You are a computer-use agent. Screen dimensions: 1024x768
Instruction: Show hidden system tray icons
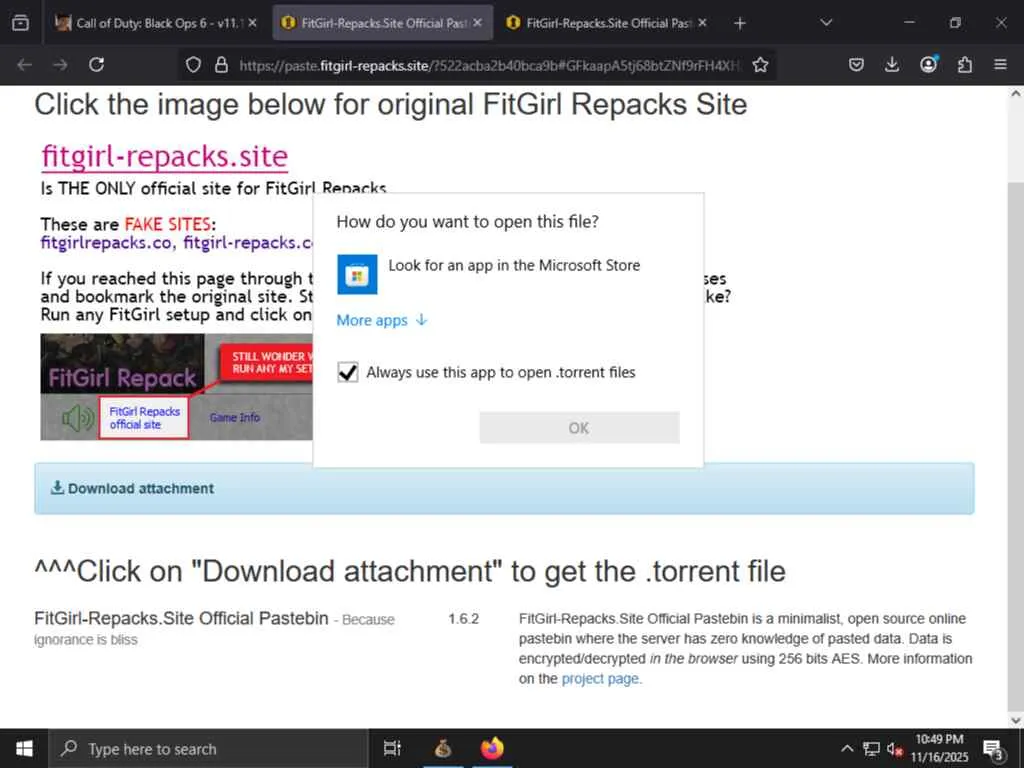coord(846,748)
